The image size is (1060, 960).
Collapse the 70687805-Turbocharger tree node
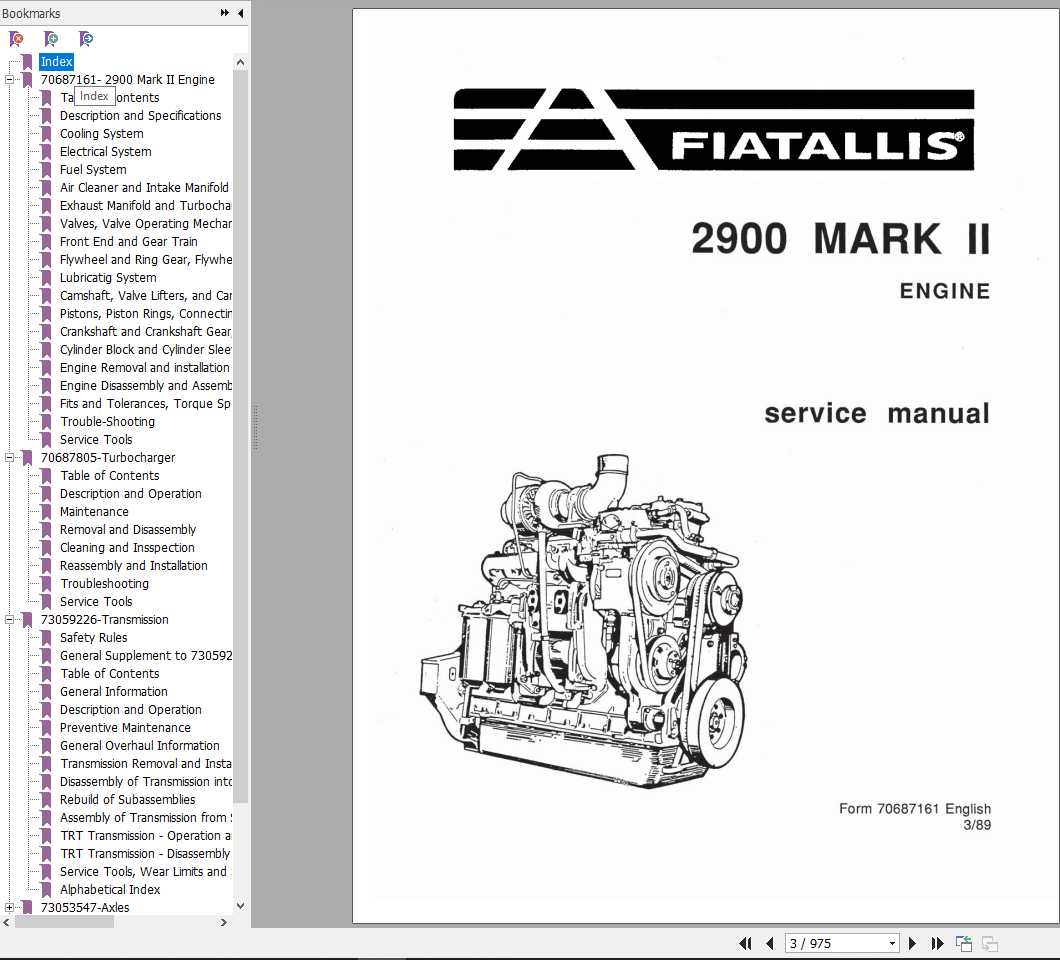point(10,458)
